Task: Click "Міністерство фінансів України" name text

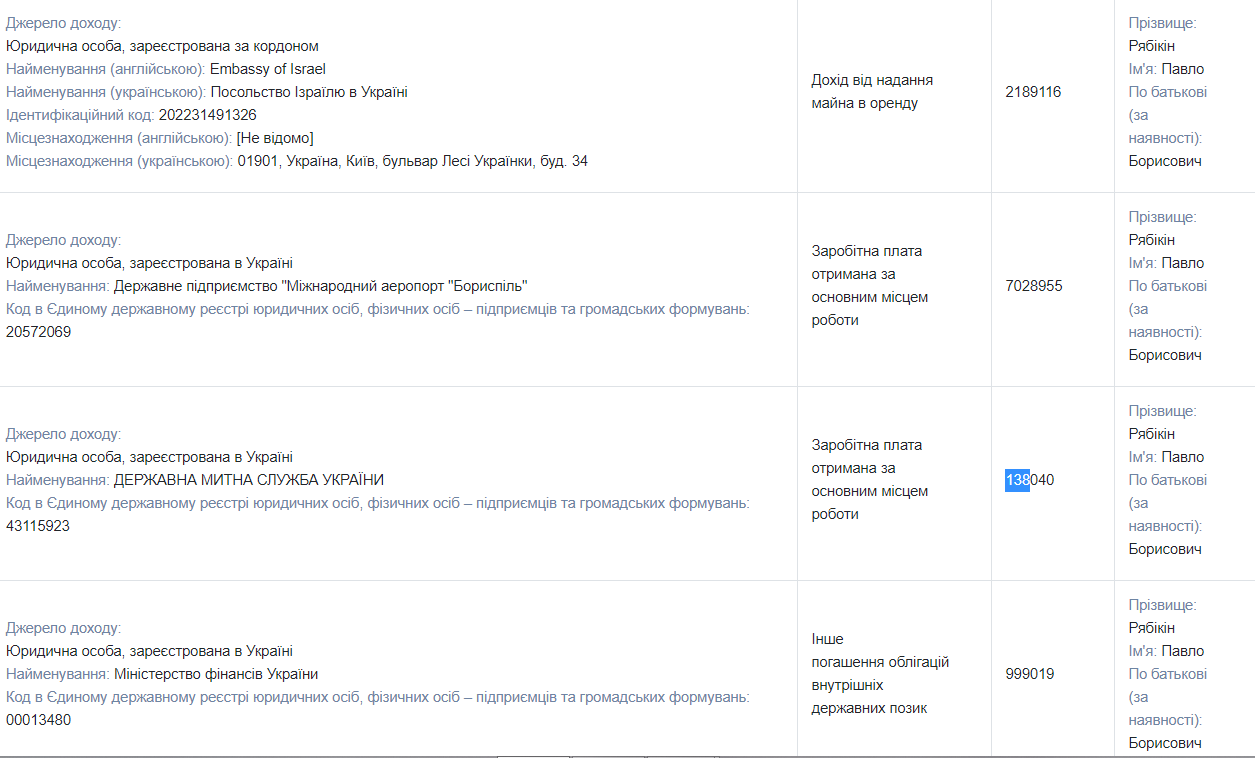Action: (216, 674)
